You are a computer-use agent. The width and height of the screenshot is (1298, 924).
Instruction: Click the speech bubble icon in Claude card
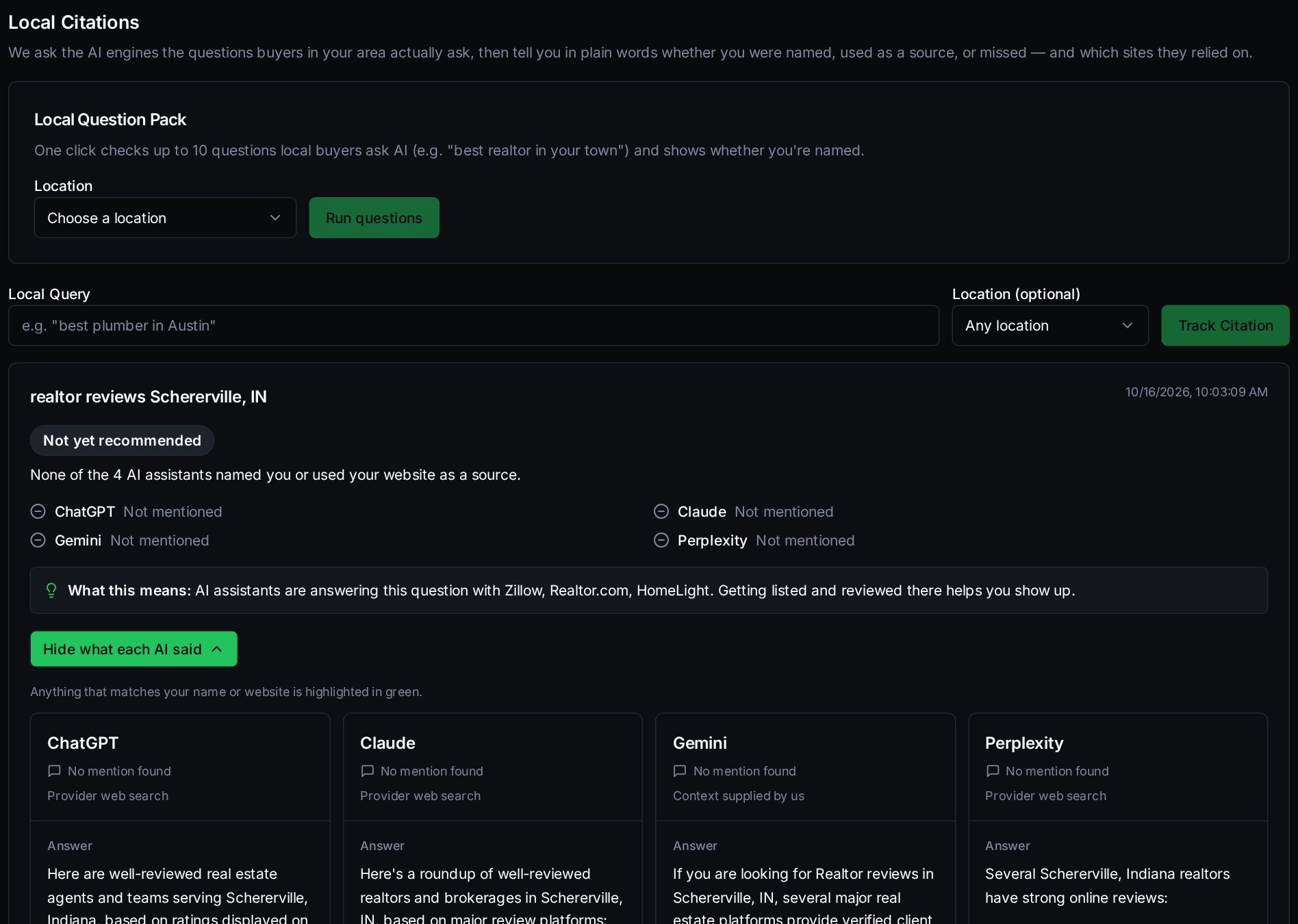367,771
